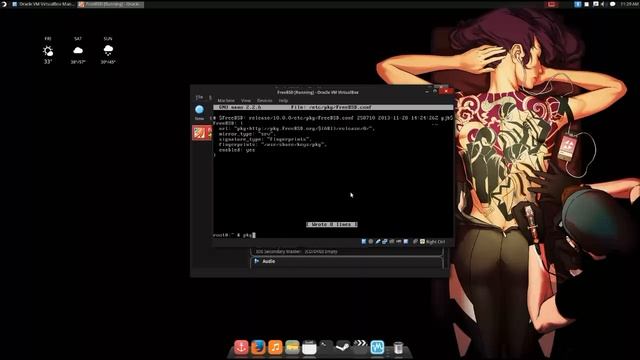The width and height of the screenshot is (640, 360).
Task: Click the mirror_type line in the terminal
Action: [x=247, y=134]
